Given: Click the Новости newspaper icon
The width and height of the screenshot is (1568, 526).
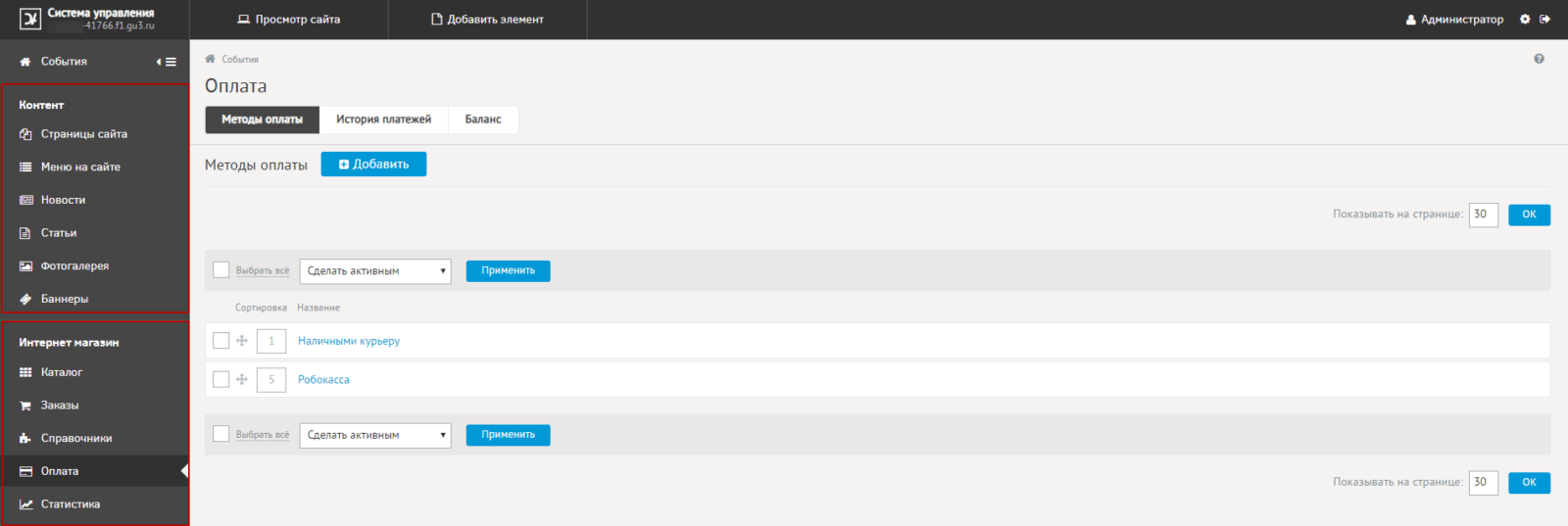Looking at the screenshot, I should (x=26, y=200).
